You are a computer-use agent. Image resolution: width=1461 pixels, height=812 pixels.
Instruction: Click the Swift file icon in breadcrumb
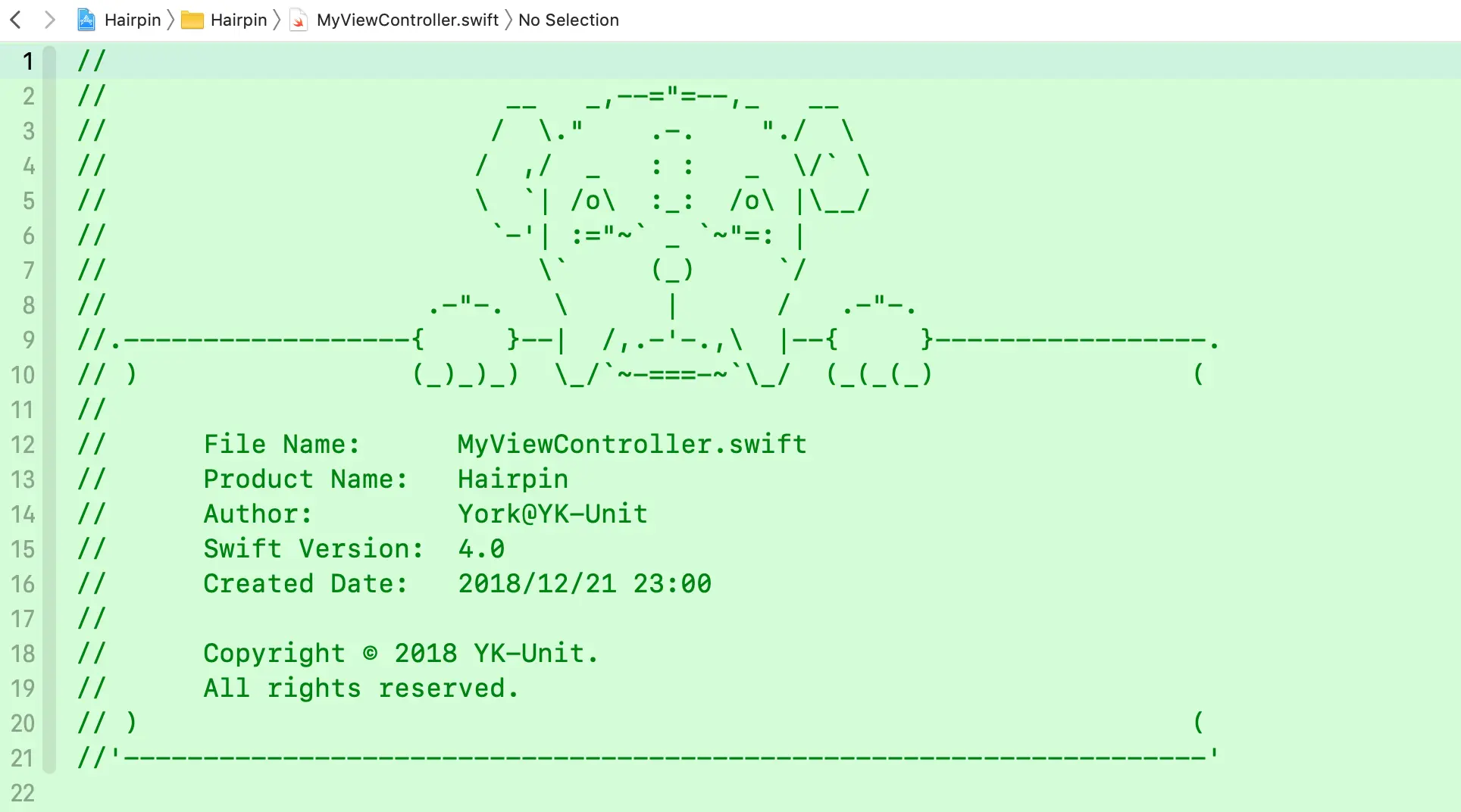point(299,20)
